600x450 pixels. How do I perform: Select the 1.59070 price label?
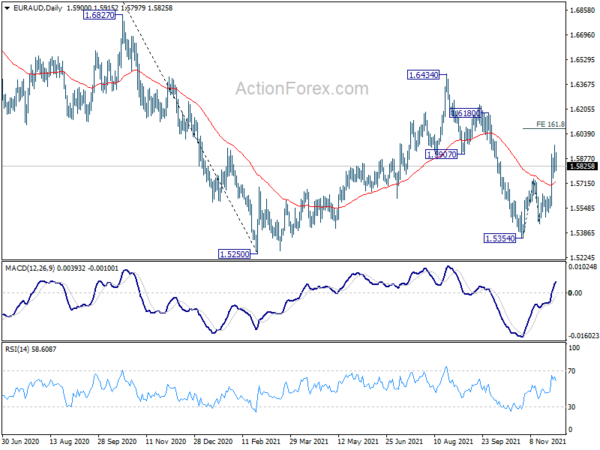point(441,154)
